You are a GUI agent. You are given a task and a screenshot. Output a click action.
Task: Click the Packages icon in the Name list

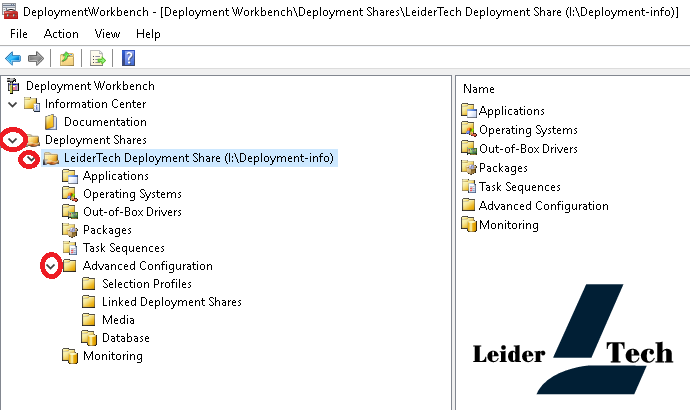point(469,168)
